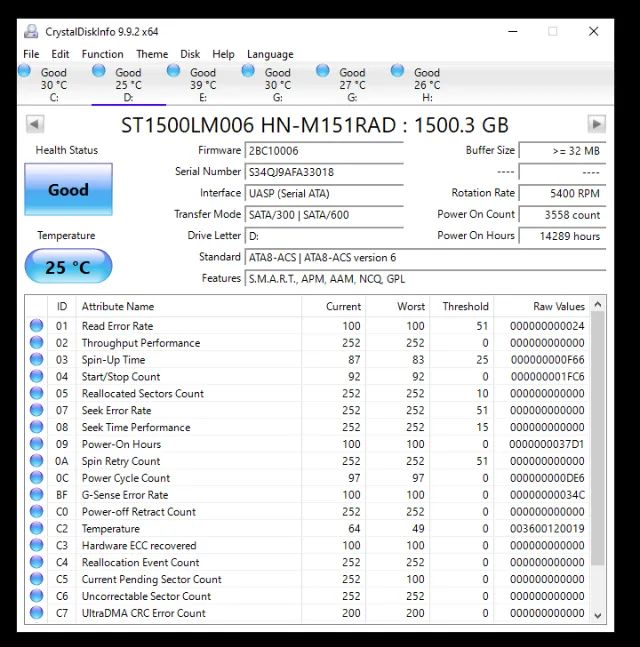Select the E: drive at 39 °C
The height and width of the screenshot is (647, 640).
203,85
